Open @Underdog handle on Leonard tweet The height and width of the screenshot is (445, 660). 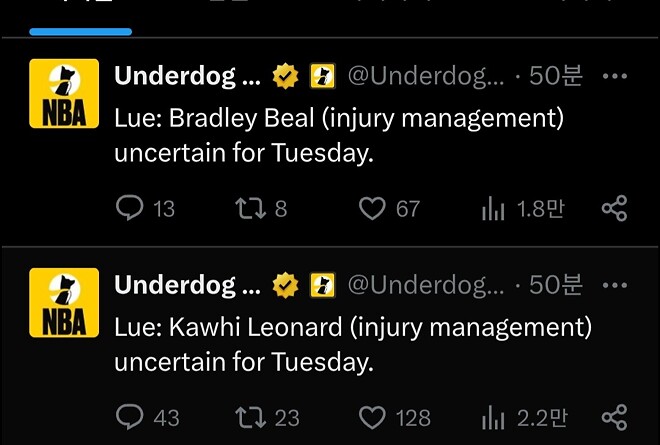pos(426,285)
